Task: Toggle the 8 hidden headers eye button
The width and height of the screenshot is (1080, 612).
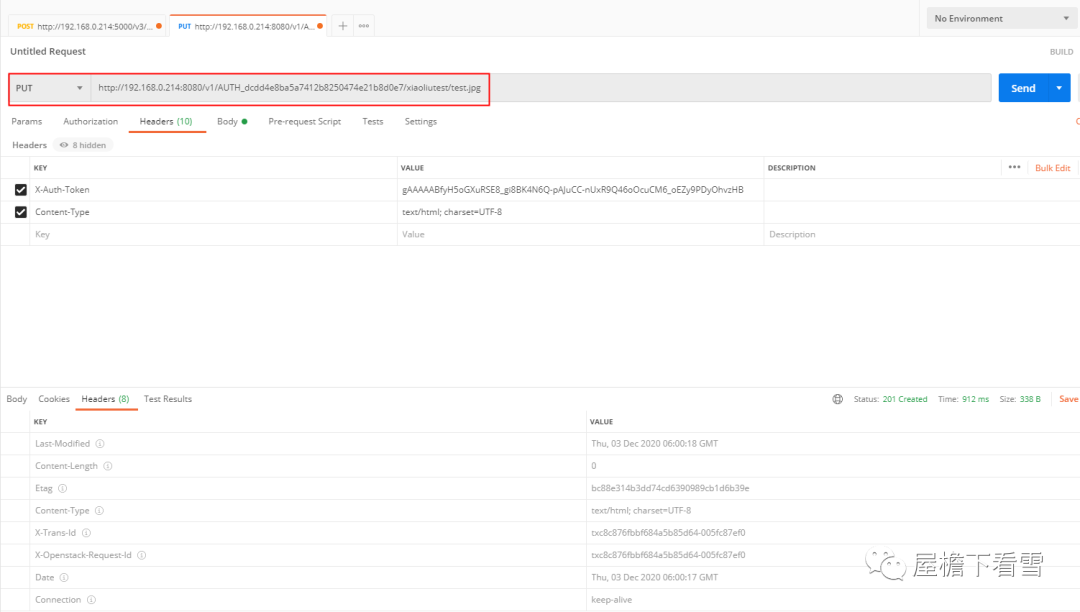Action: pyautogui.click(x=83, y=145)
